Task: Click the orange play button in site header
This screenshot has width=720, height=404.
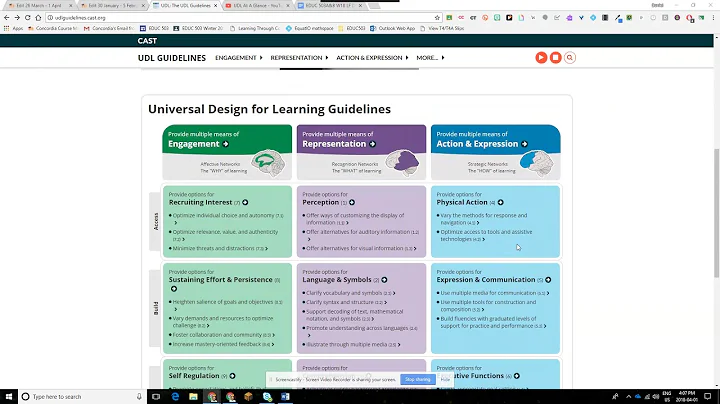Action: 541,57
